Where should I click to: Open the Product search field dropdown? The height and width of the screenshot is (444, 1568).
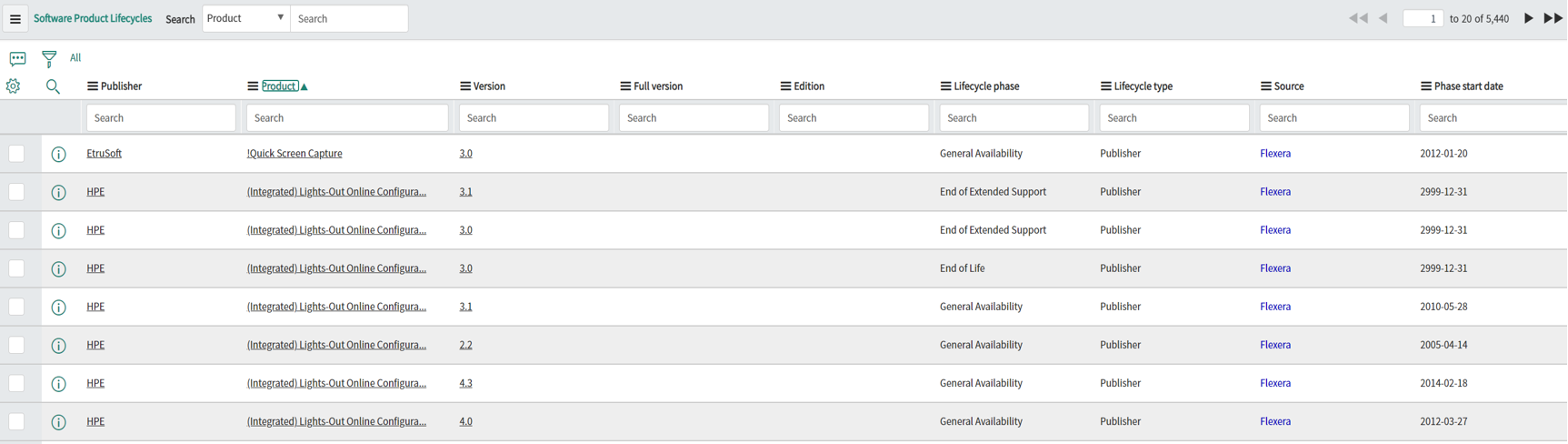245,18
